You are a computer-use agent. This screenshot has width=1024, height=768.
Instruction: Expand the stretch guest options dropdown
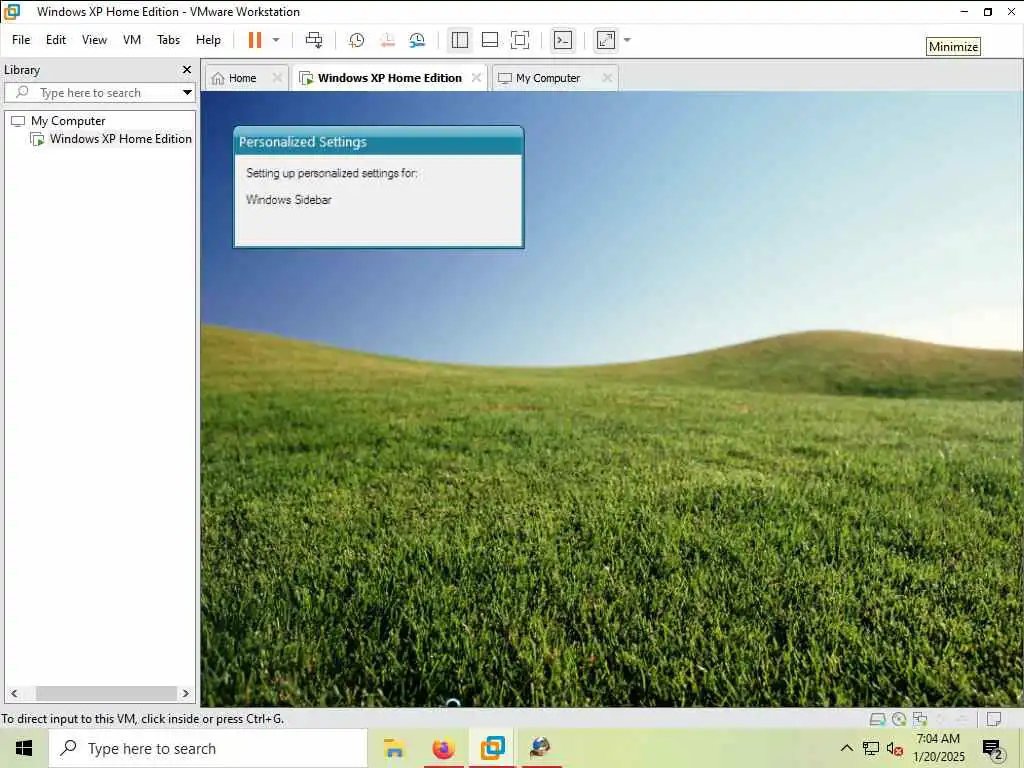(x=628, y=40)
